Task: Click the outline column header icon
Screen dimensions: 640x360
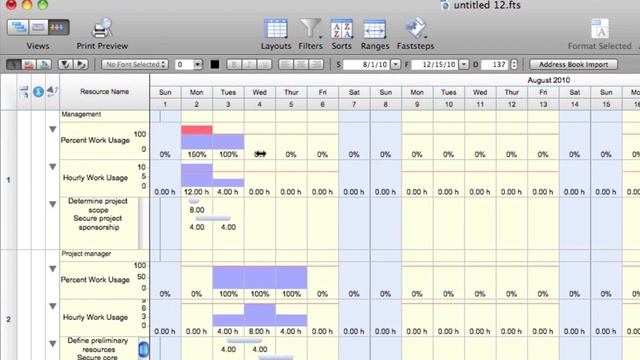Action: point(24,91)
